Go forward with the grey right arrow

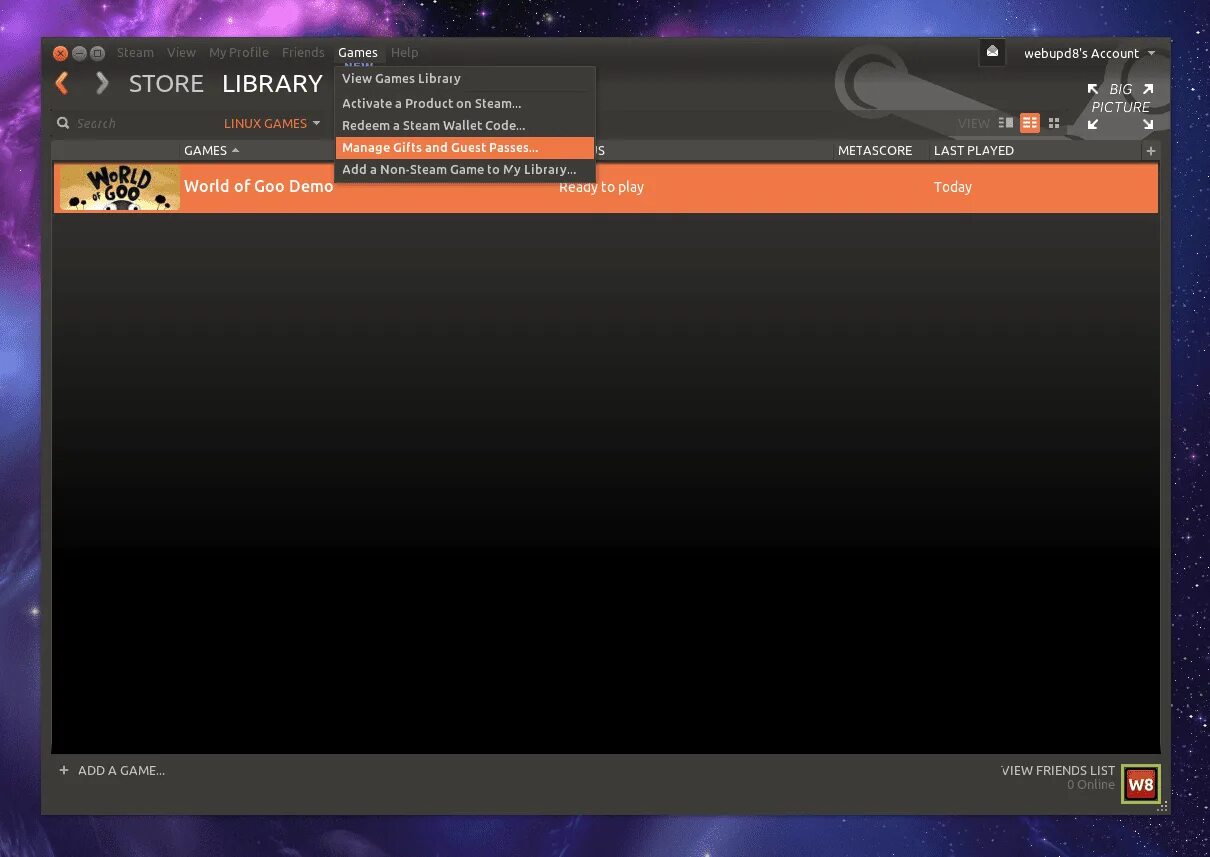coord(101,83)
